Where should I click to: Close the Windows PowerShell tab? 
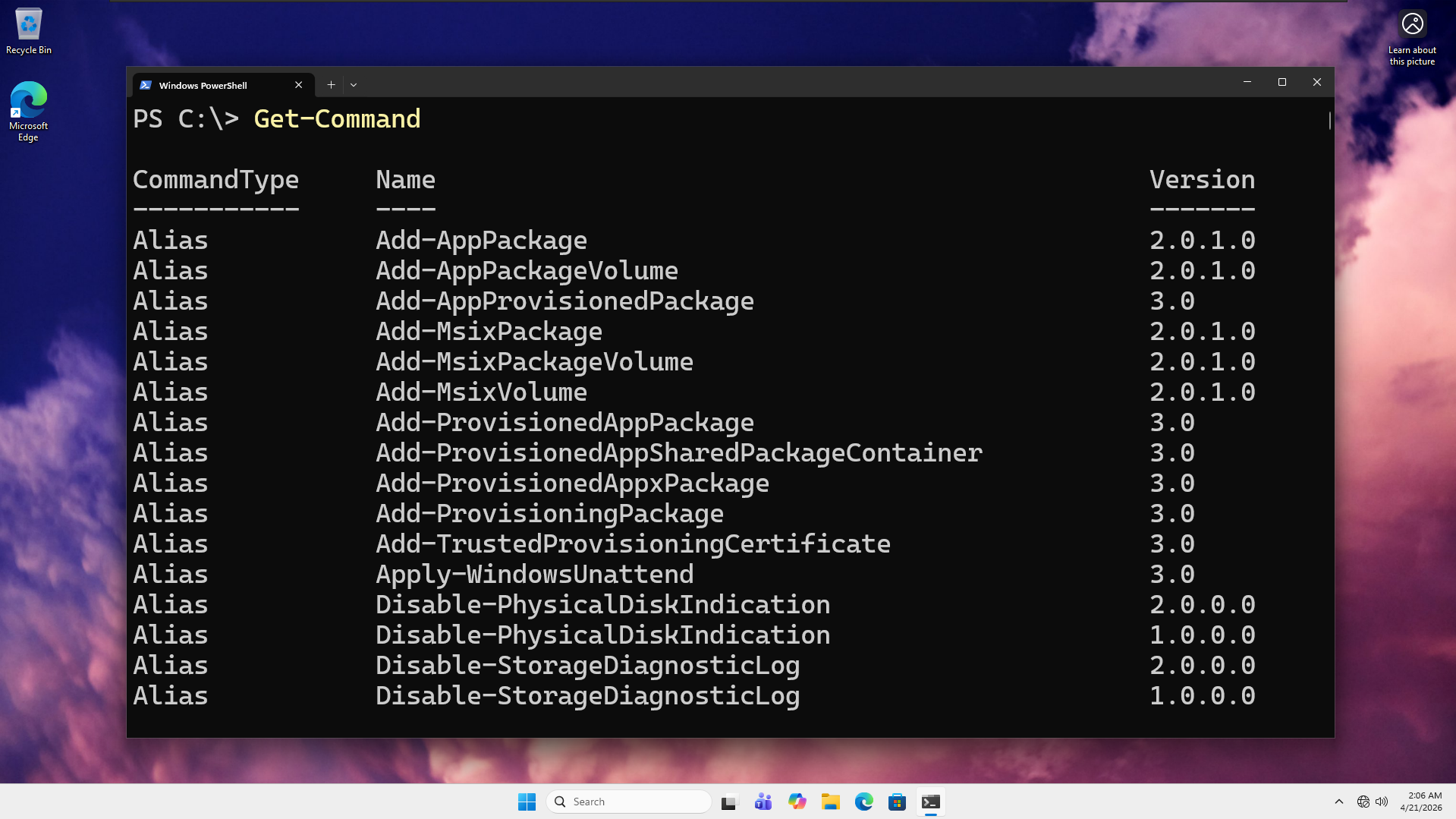click(298, 85)
